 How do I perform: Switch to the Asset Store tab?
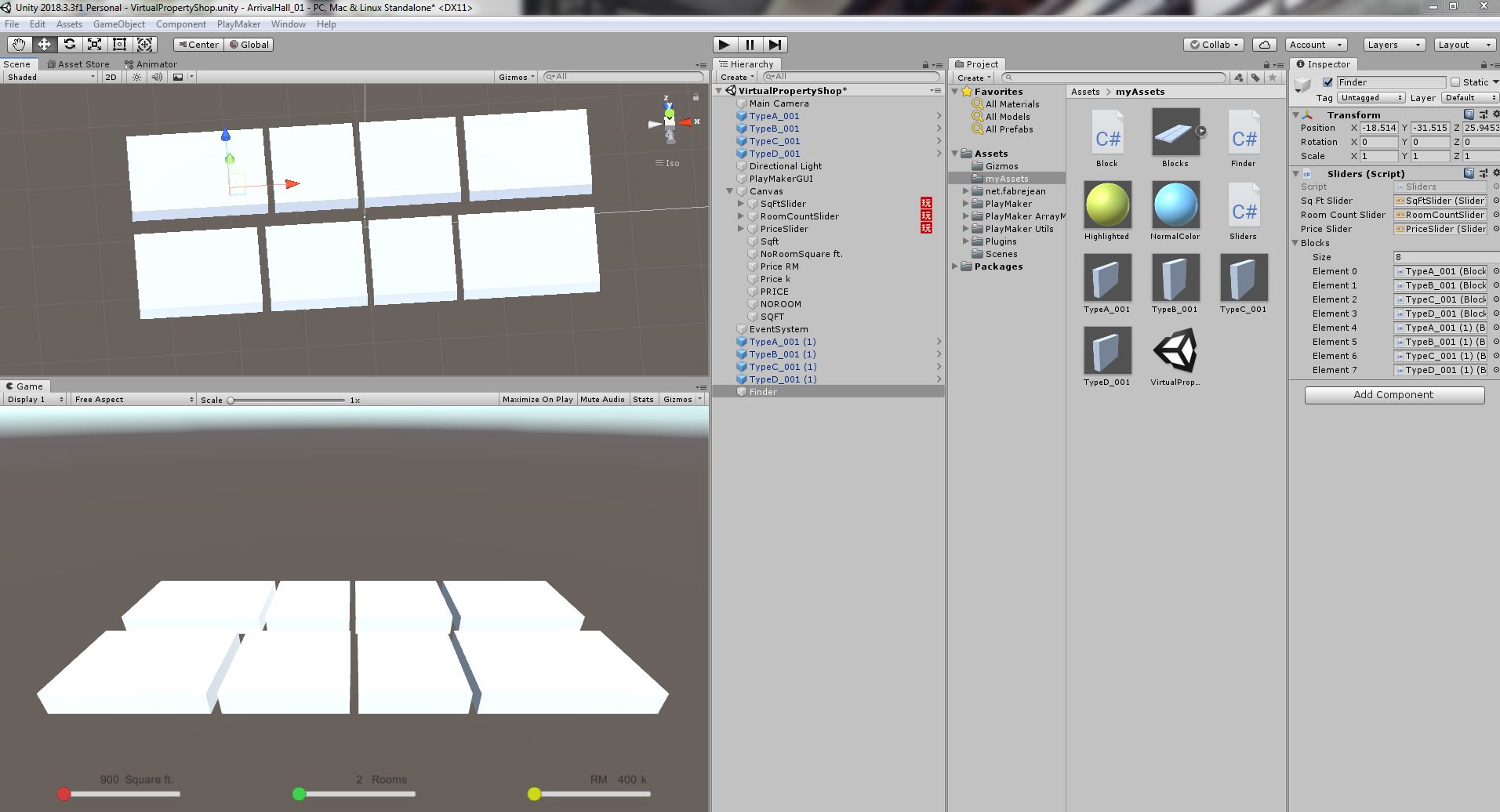(78, 64)
